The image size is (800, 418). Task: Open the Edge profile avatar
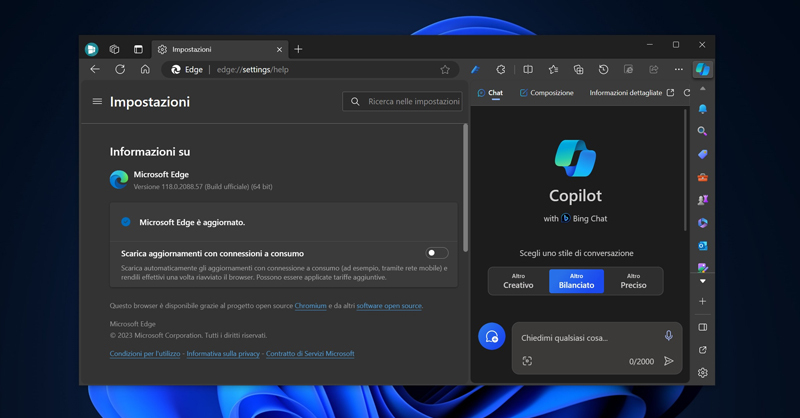[92, 49]
